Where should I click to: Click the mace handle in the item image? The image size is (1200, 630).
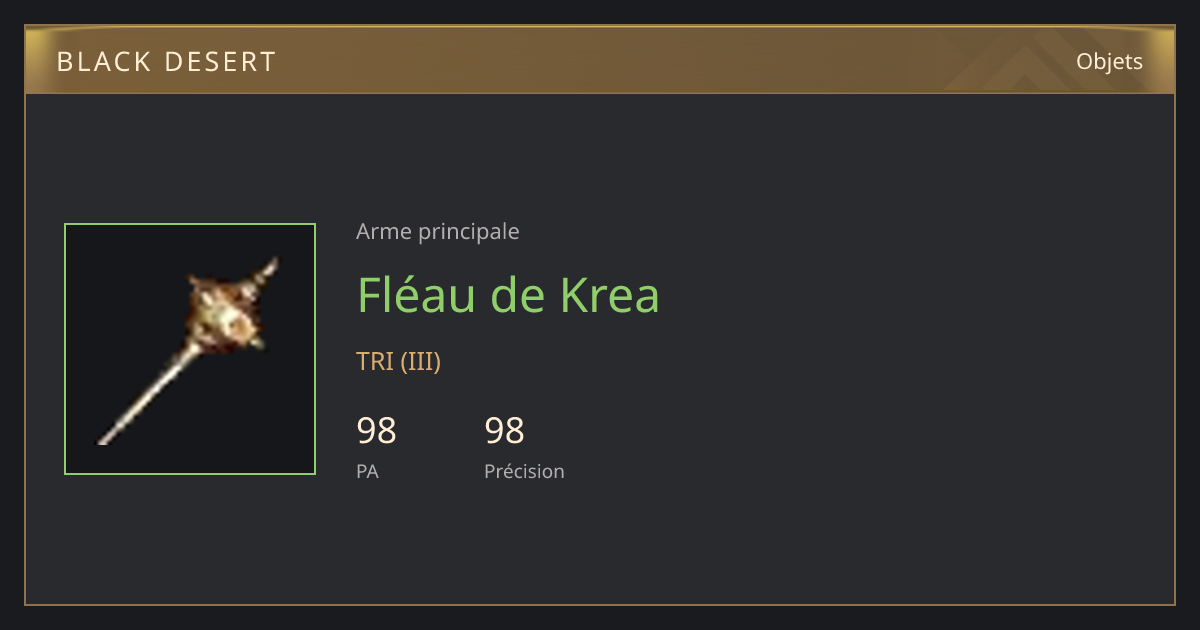click(147, 395)
